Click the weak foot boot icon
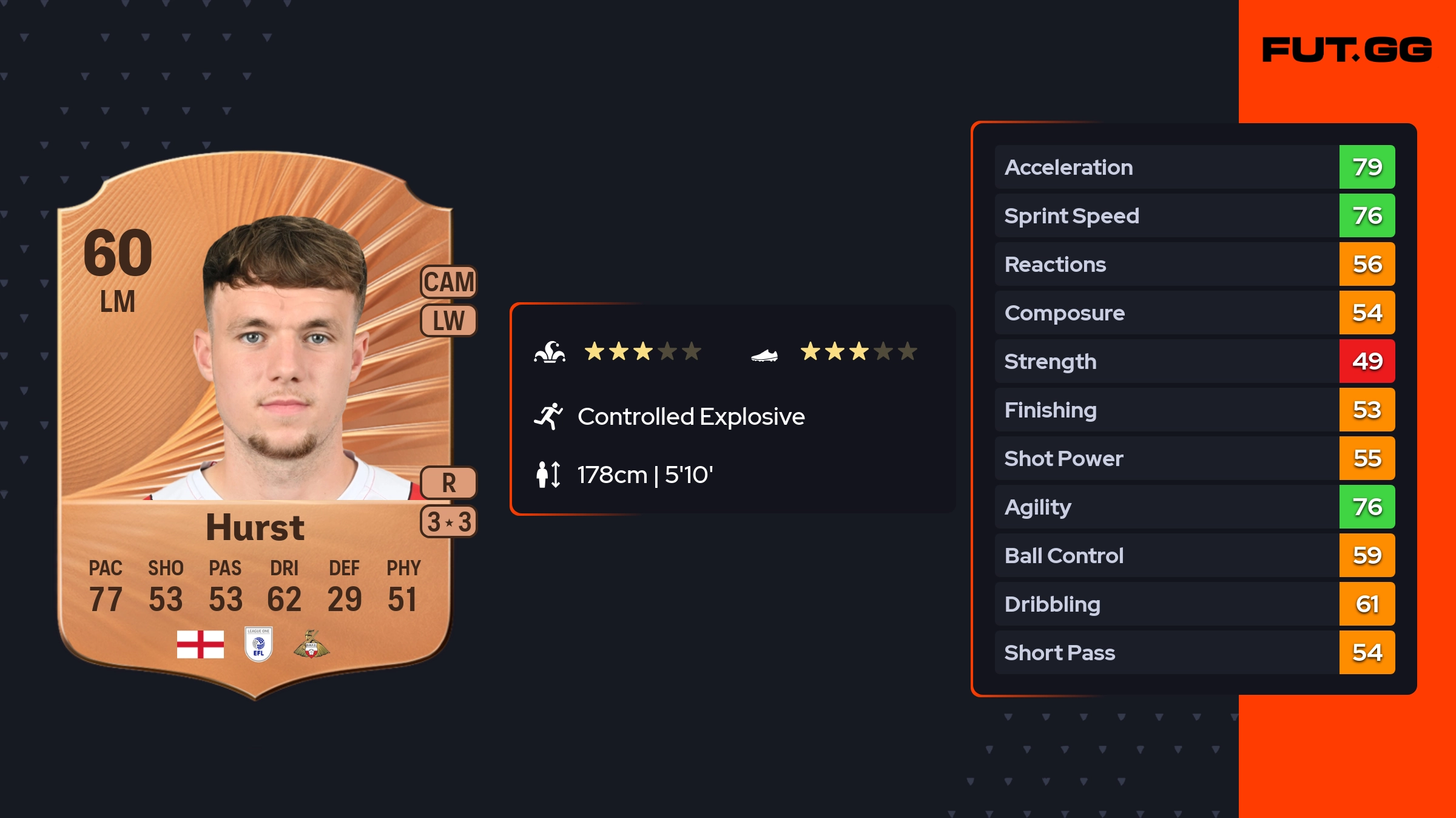This screenshot has height=818, width=1456. (764, 355)
